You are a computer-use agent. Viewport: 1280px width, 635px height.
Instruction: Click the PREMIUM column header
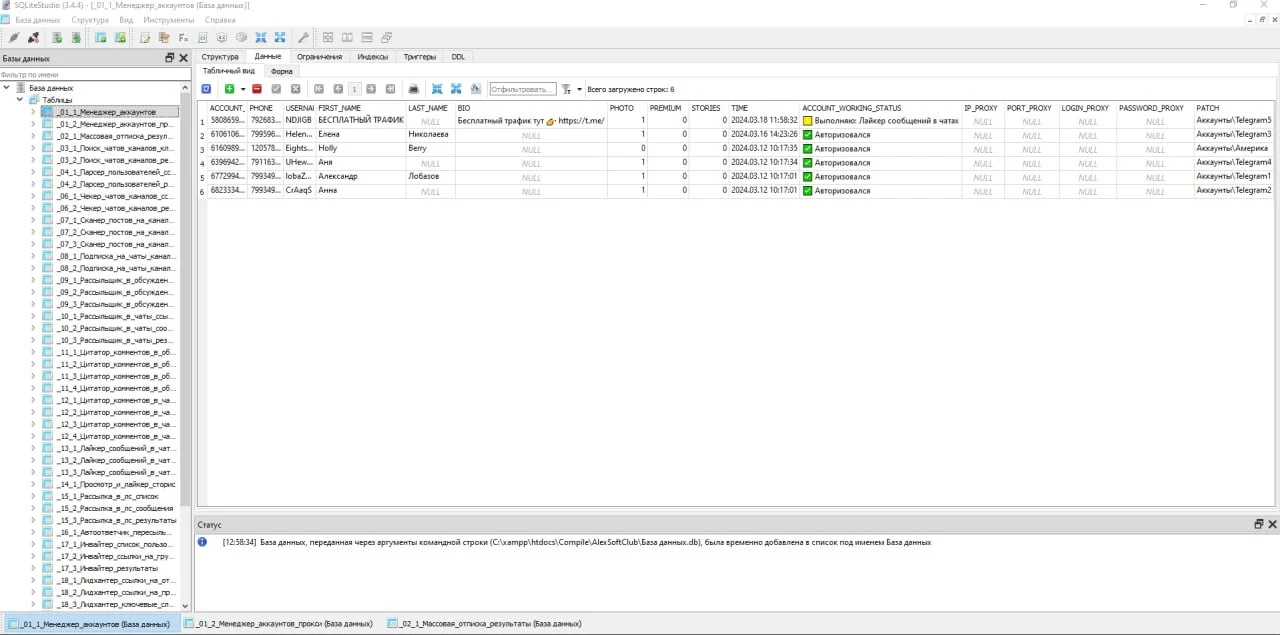(667, 108)
